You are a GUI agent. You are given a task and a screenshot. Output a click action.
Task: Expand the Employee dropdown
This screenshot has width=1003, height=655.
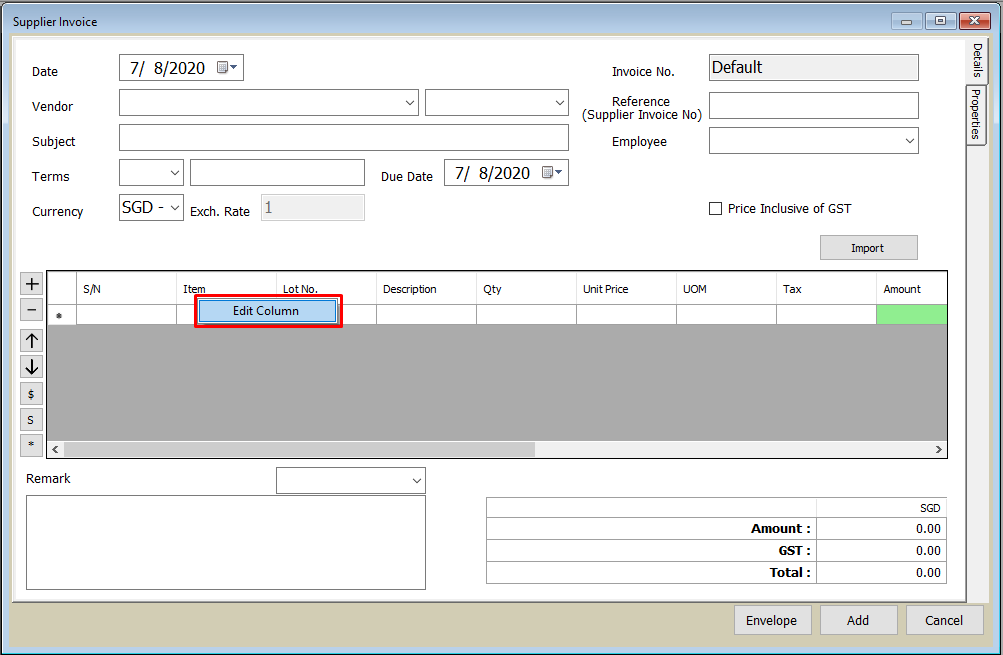pyautogui.click(x=910, y=141)
